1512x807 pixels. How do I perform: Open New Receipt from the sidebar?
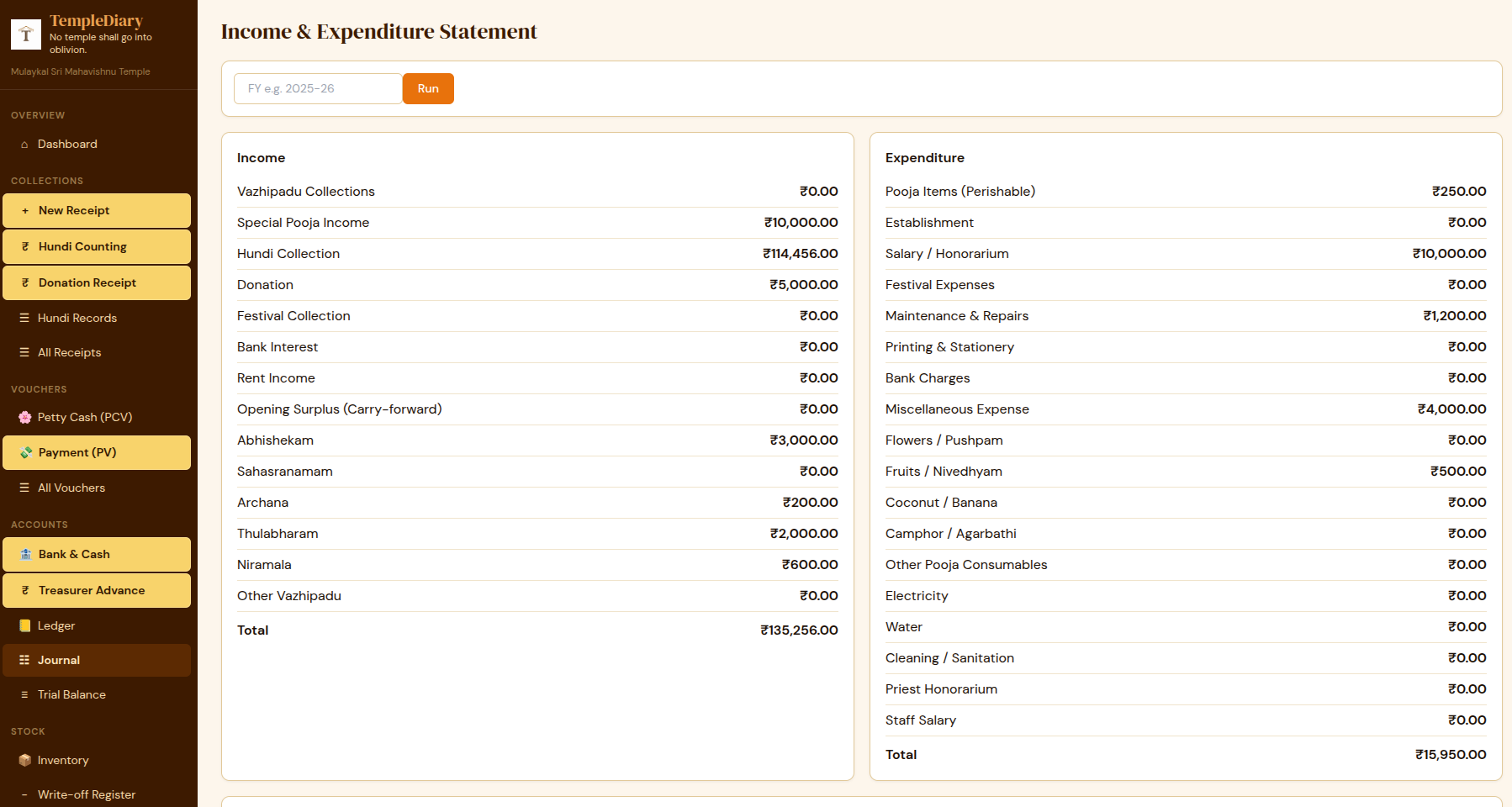point(97,211)
